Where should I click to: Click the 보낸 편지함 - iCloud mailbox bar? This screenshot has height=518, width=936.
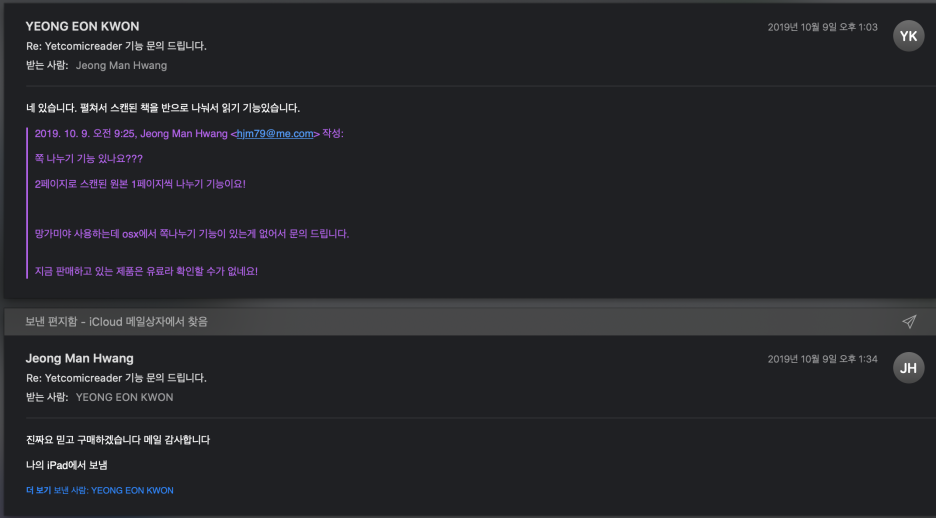click(x=116, y=321)
